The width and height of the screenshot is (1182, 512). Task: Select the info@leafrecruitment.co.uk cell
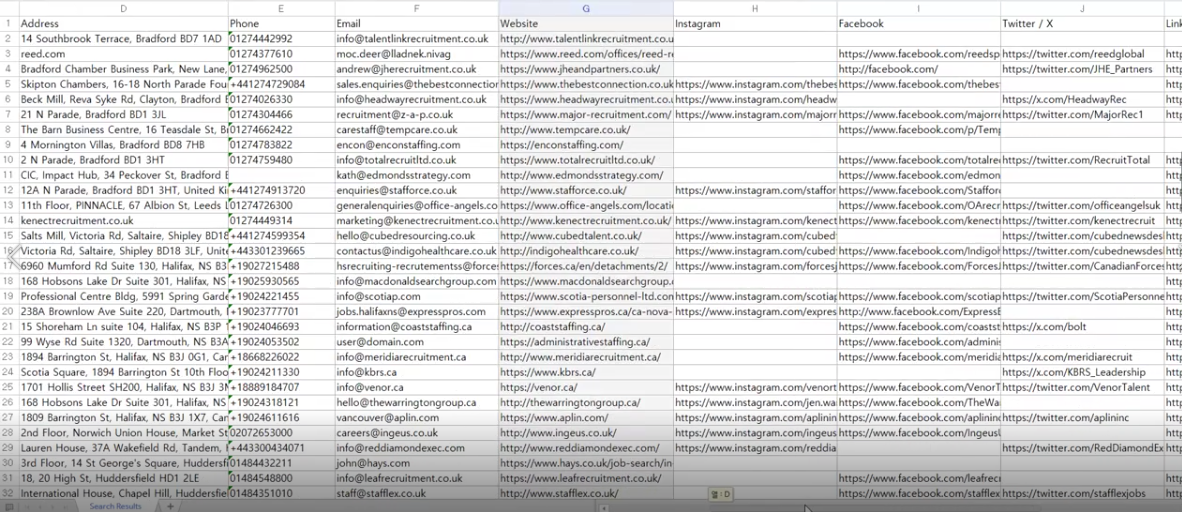pos(416,478)
